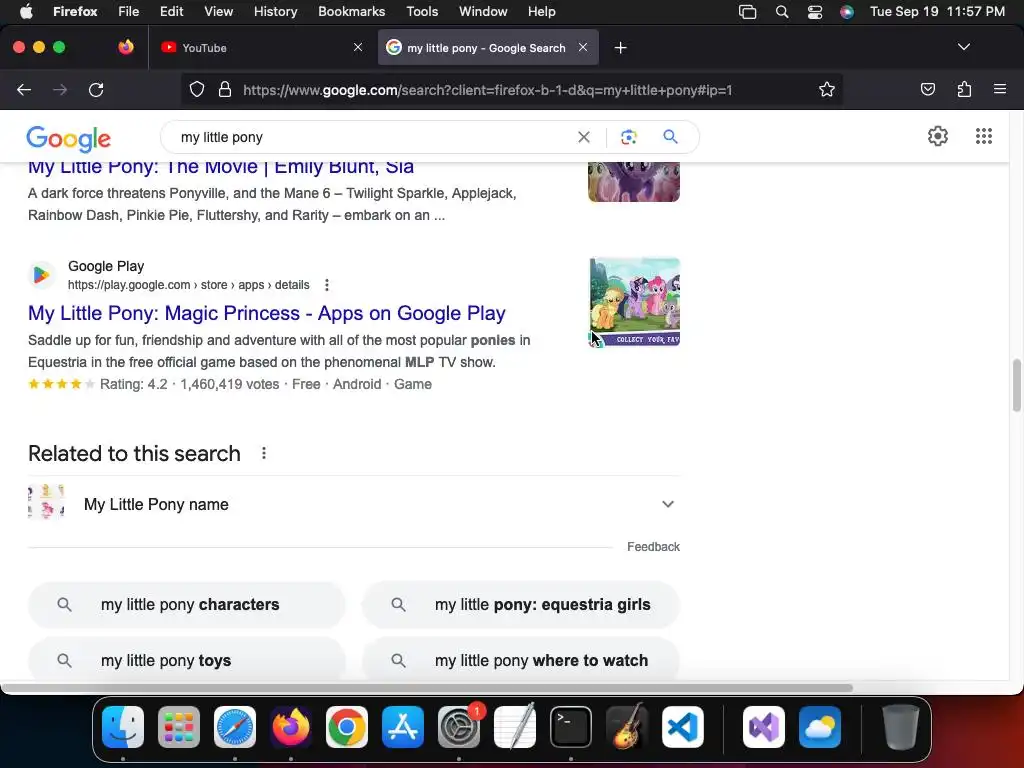Switch to the YouTube tab
The width and height of the screenshot is (1024, 768).
click(261, 48)
